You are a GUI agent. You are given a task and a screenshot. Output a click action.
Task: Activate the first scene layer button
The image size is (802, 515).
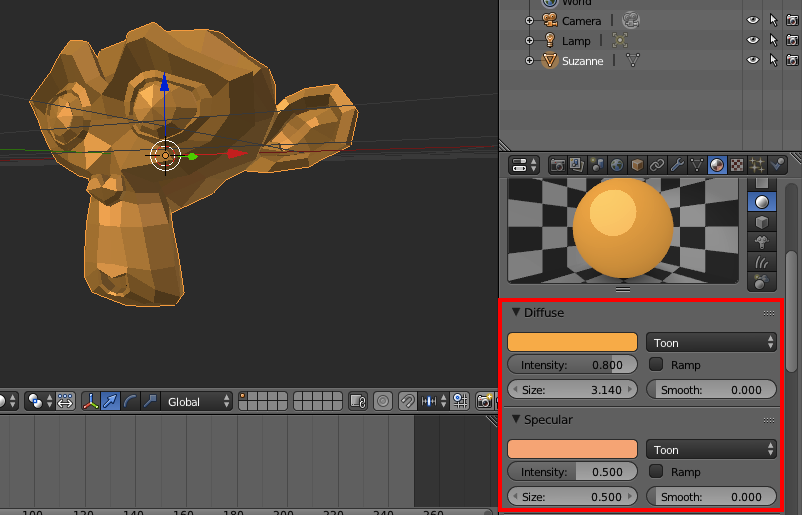pos(243,397)
